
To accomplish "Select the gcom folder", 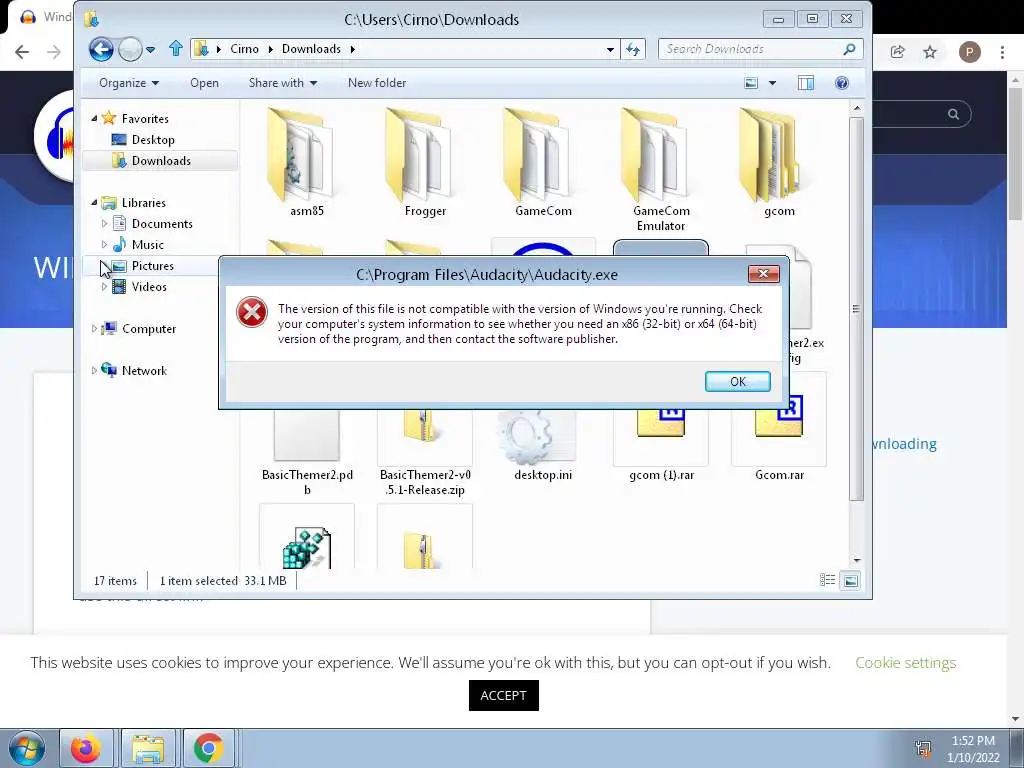I will 779,163.
